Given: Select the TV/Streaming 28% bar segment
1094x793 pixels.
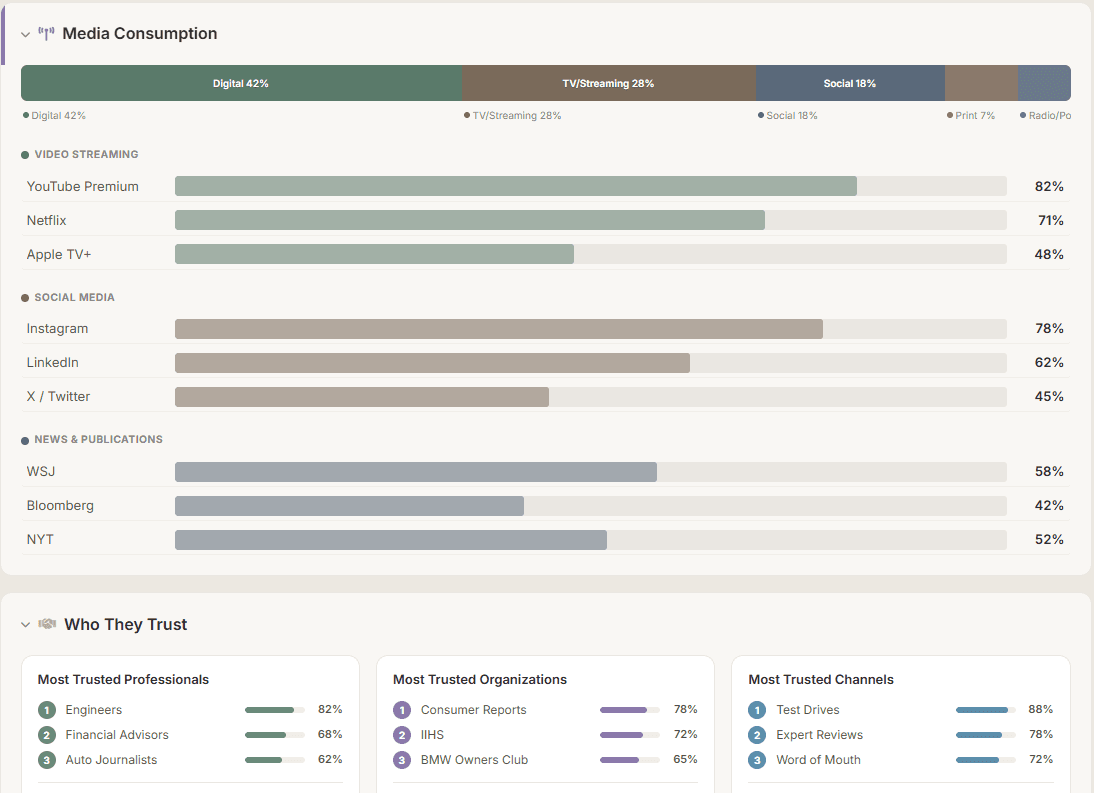Looking at the screenshot, I should coord(609,83).
